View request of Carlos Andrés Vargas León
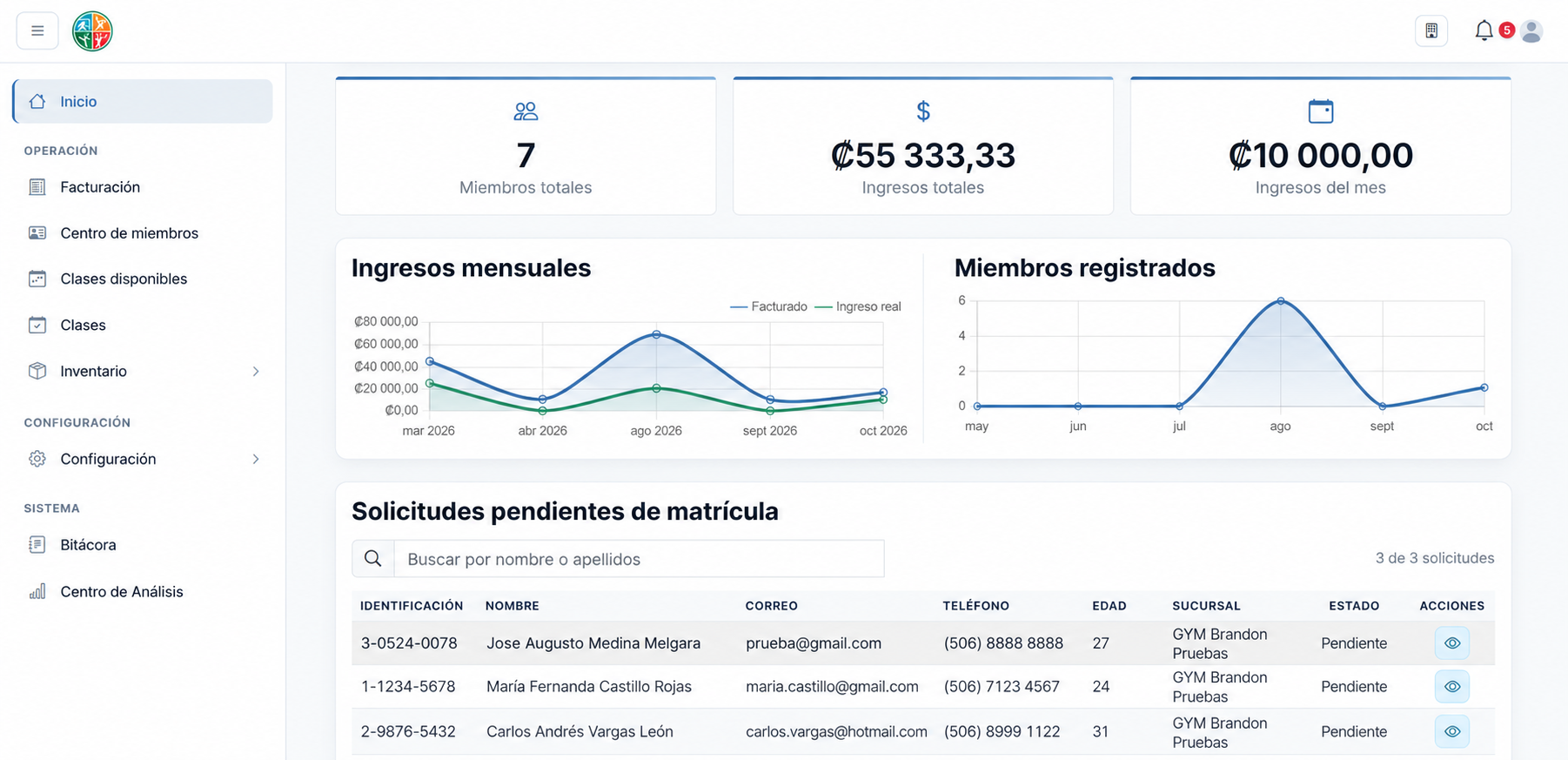The image size is (1568, 760). (1452, 732)
